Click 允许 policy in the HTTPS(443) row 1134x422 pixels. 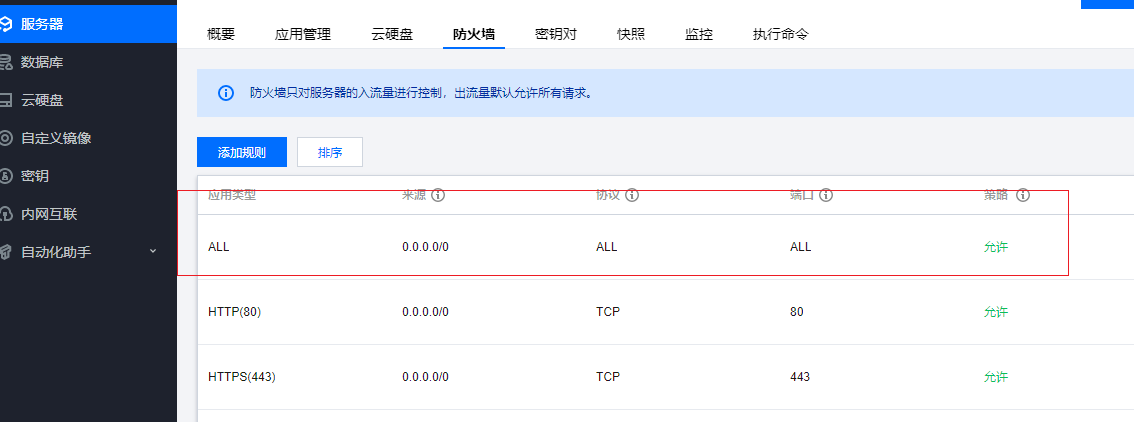coord(996,377)
